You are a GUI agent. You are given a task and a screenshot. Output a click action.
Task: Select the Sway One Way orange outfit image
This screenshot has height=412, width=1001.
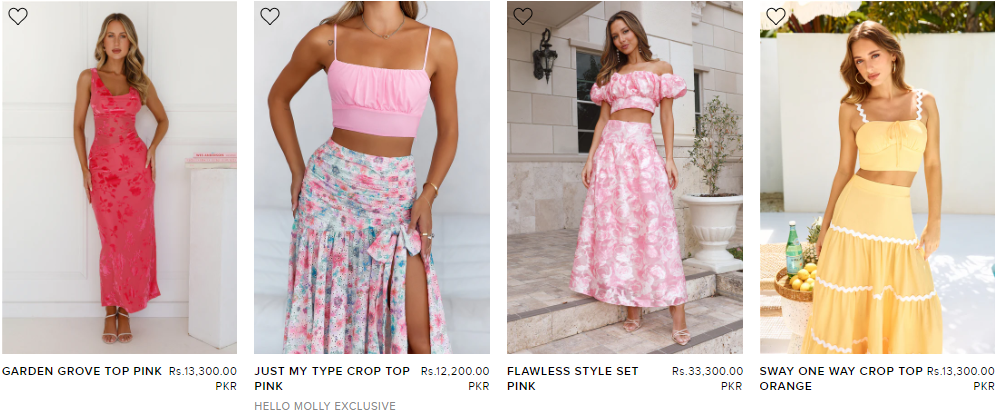tap(877, 177)
